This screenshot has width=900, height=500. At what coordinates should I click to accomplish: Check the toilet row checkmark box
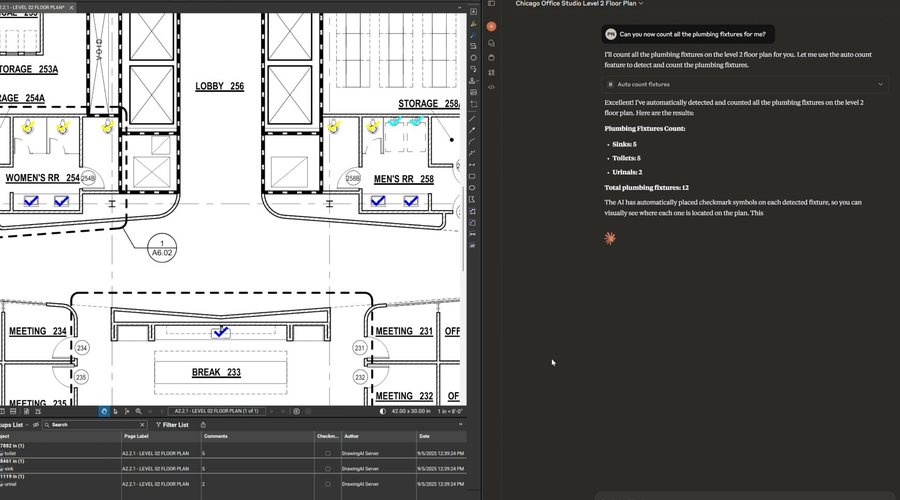tap(328, 454)
